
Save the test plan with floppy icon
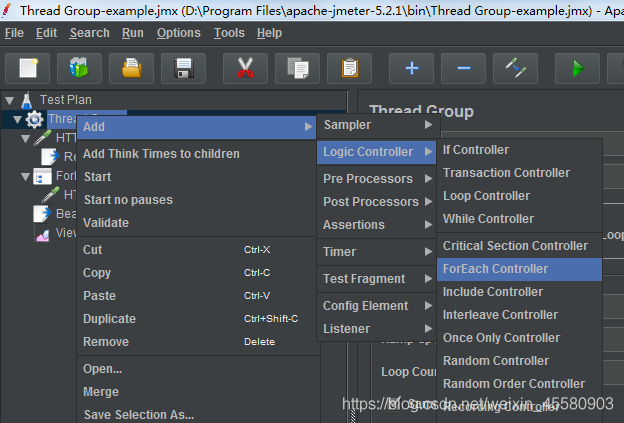[x=183, y=68]
